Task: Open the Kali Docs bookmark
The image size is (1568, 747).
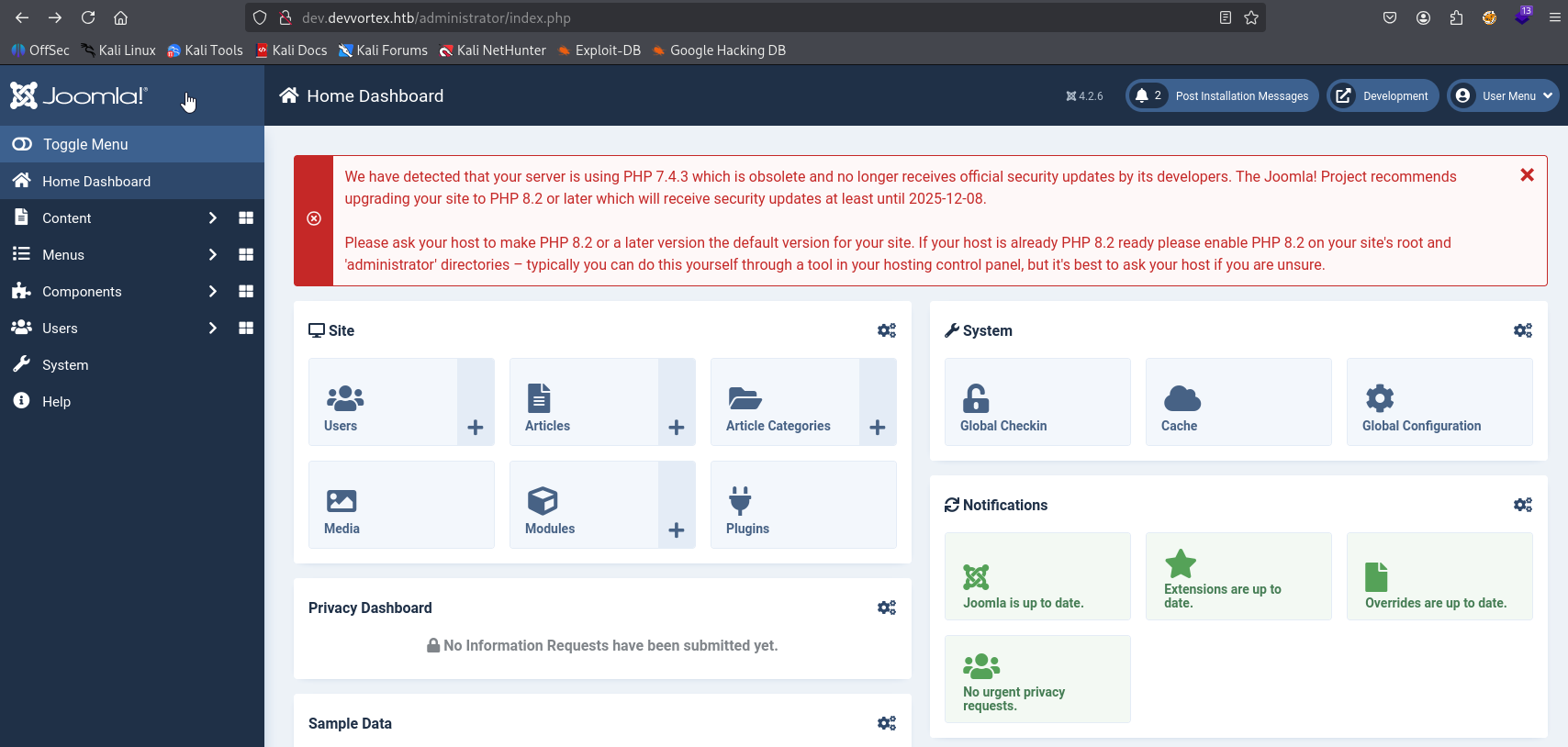Action: tap(291, 50)
